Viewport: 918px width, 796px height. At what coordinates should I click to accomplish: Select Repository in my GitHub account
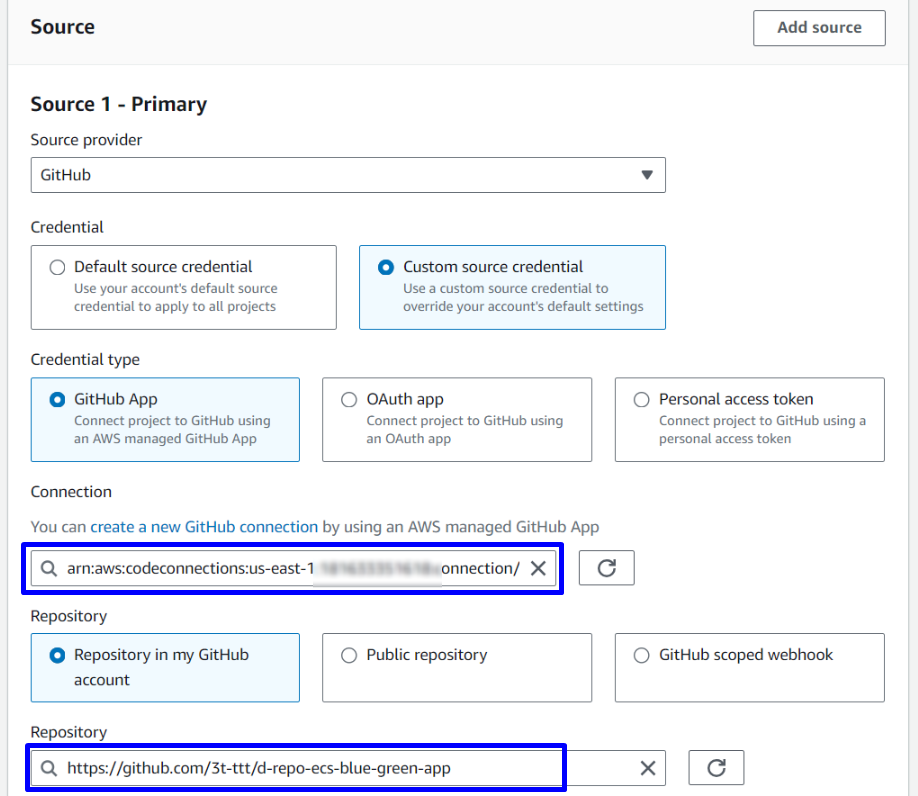click(x=58, y=655)
